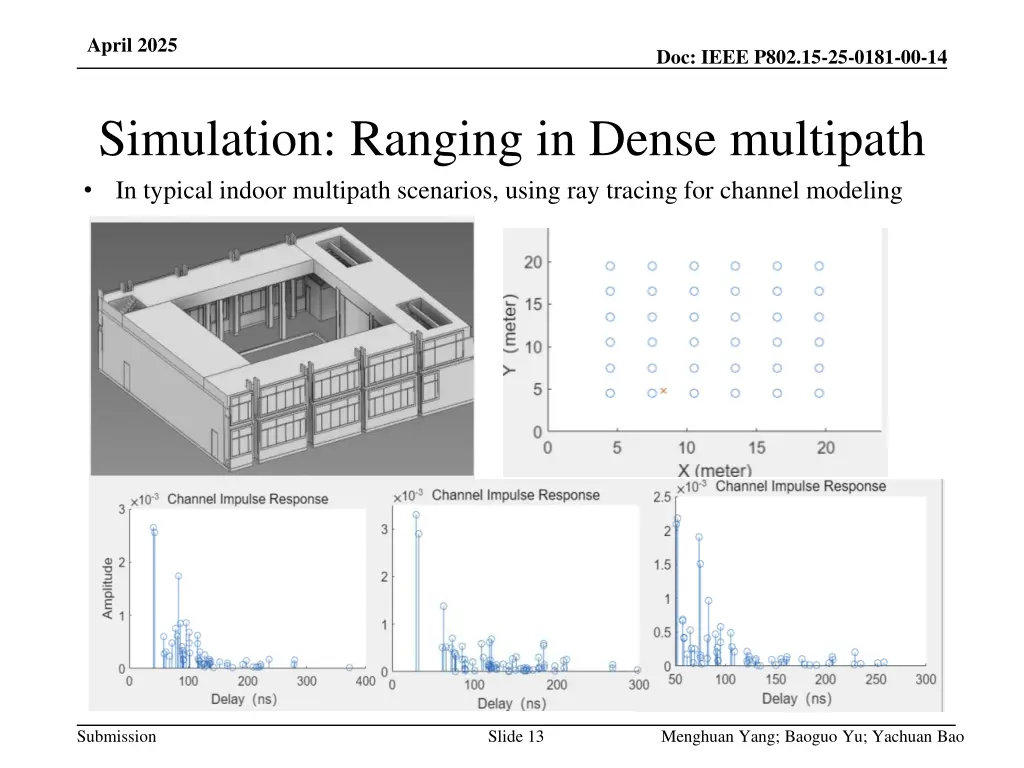
Task: Click the author names "Menghuan Yang; Baoguo Yu; Yachuan Bao"
Action: [812, 736]
